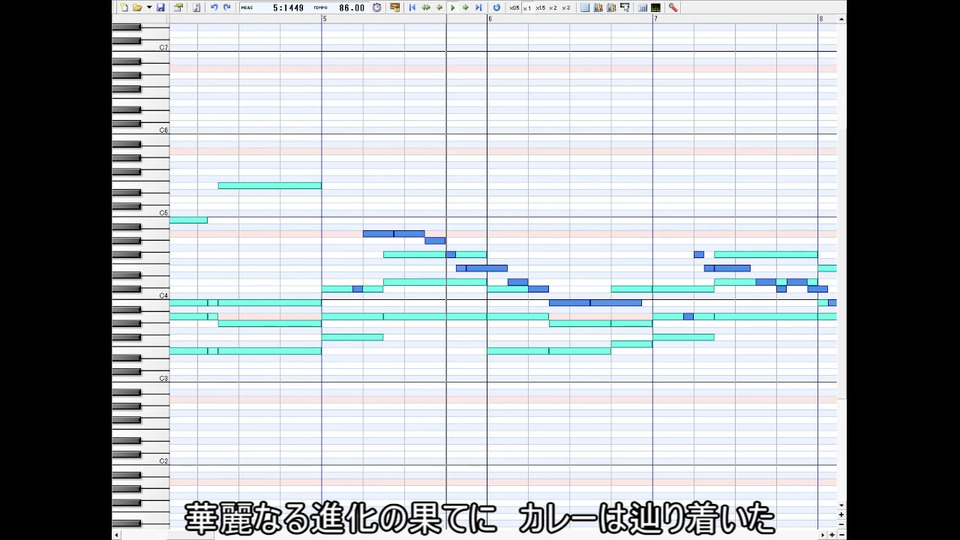Start playback with the green Play button
Screen dimensions: 960x540
(453, 7)
